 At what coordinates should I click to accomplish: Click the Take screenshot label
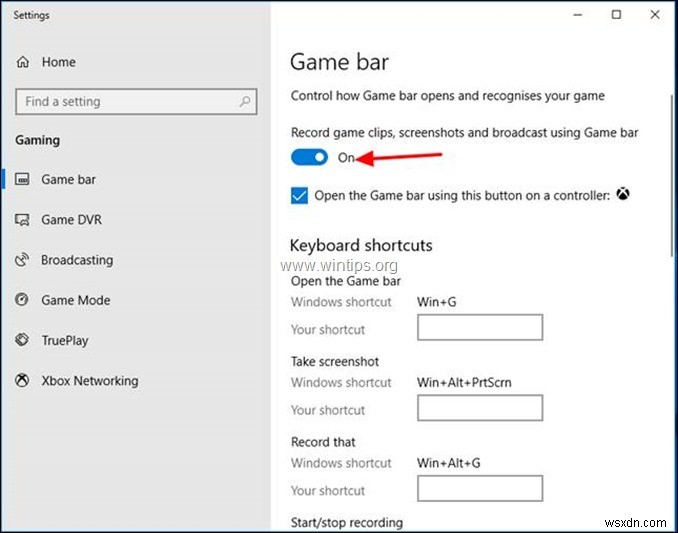pos(335,361)
